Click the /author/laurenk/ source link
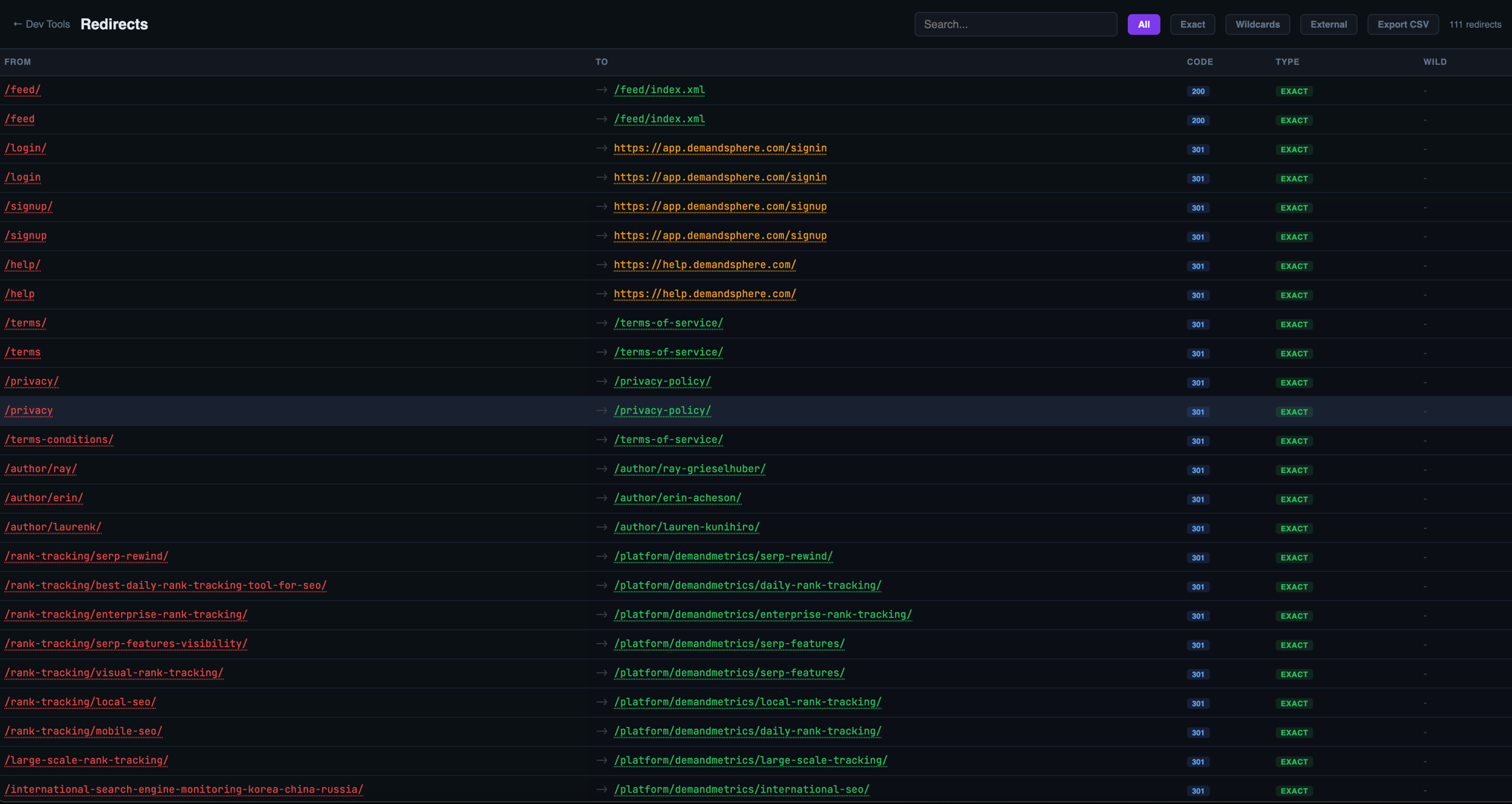This screenshot has height=804, width=1512. coord(53,527)
